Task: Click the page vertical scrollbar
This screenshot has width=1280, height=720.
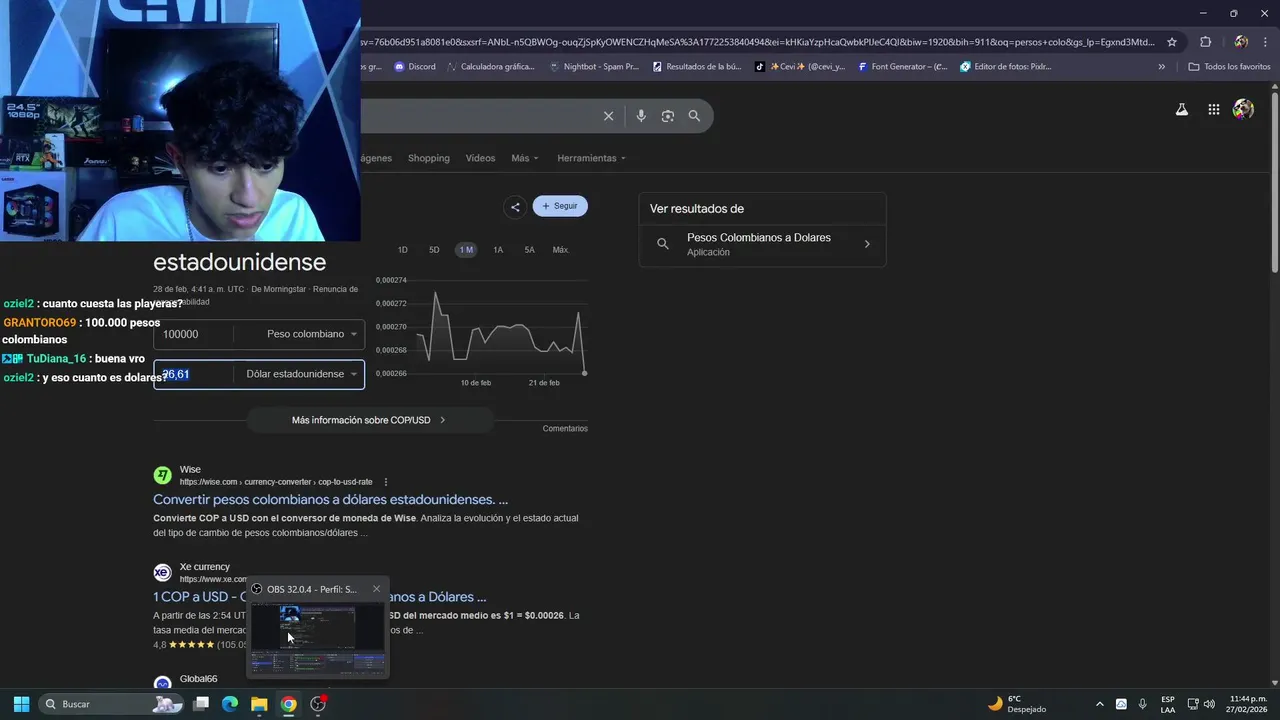Action: (1275, 180)
